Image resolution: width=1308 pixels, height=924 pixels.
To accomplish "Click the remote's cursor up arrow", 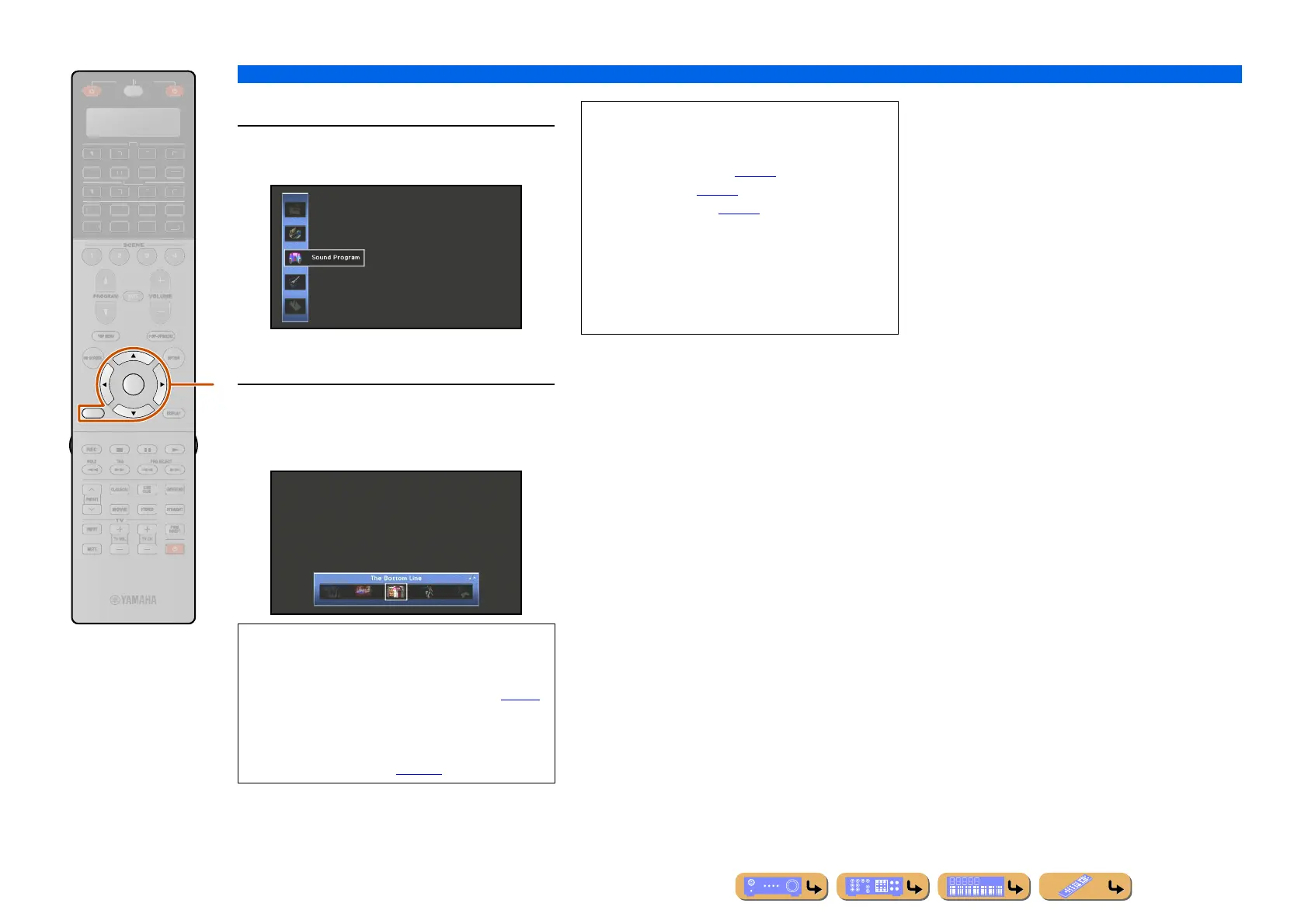I will (134, 356).
